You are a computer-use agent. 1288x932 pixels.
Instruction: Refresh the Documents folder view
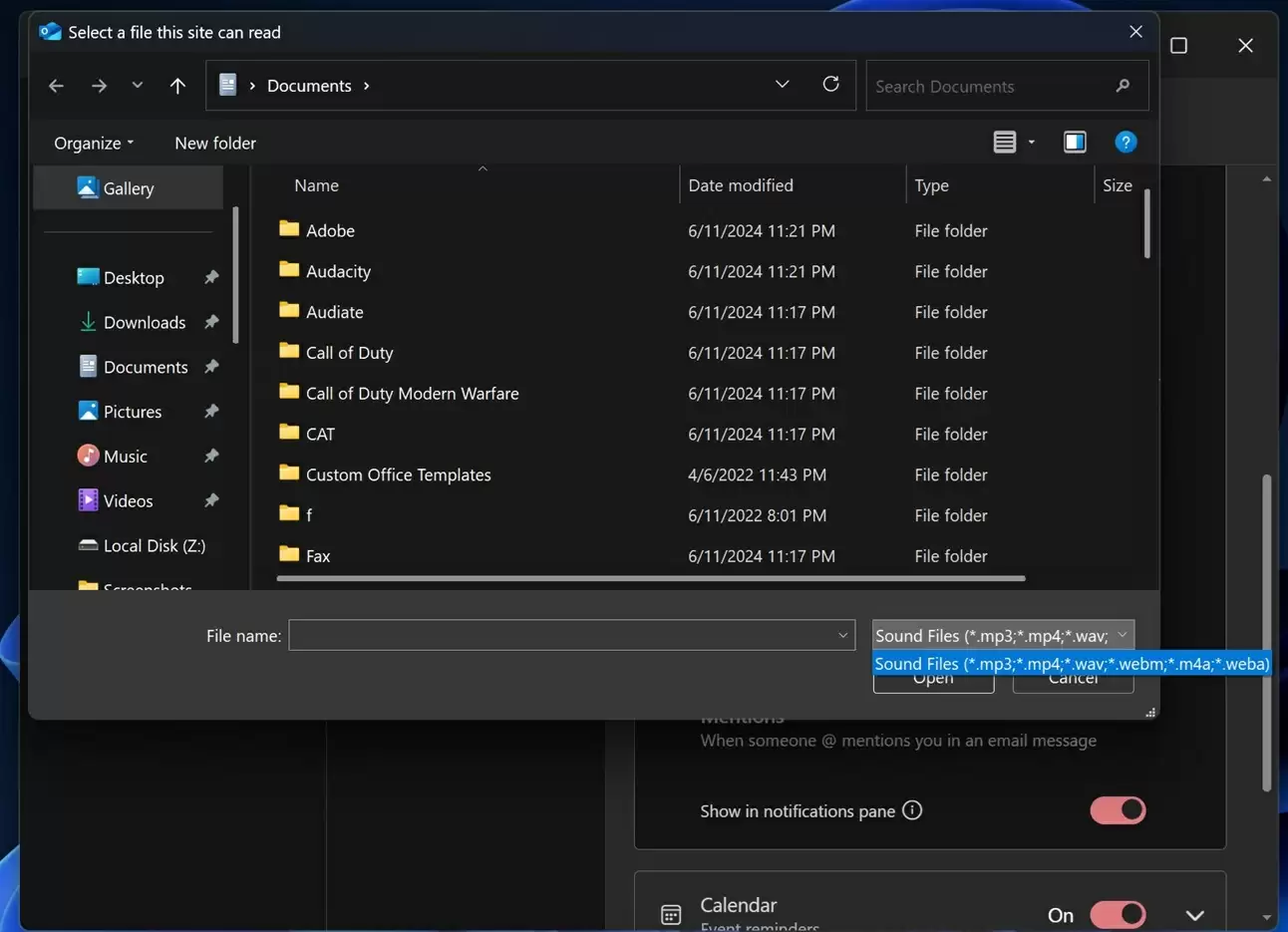(831, 84)
